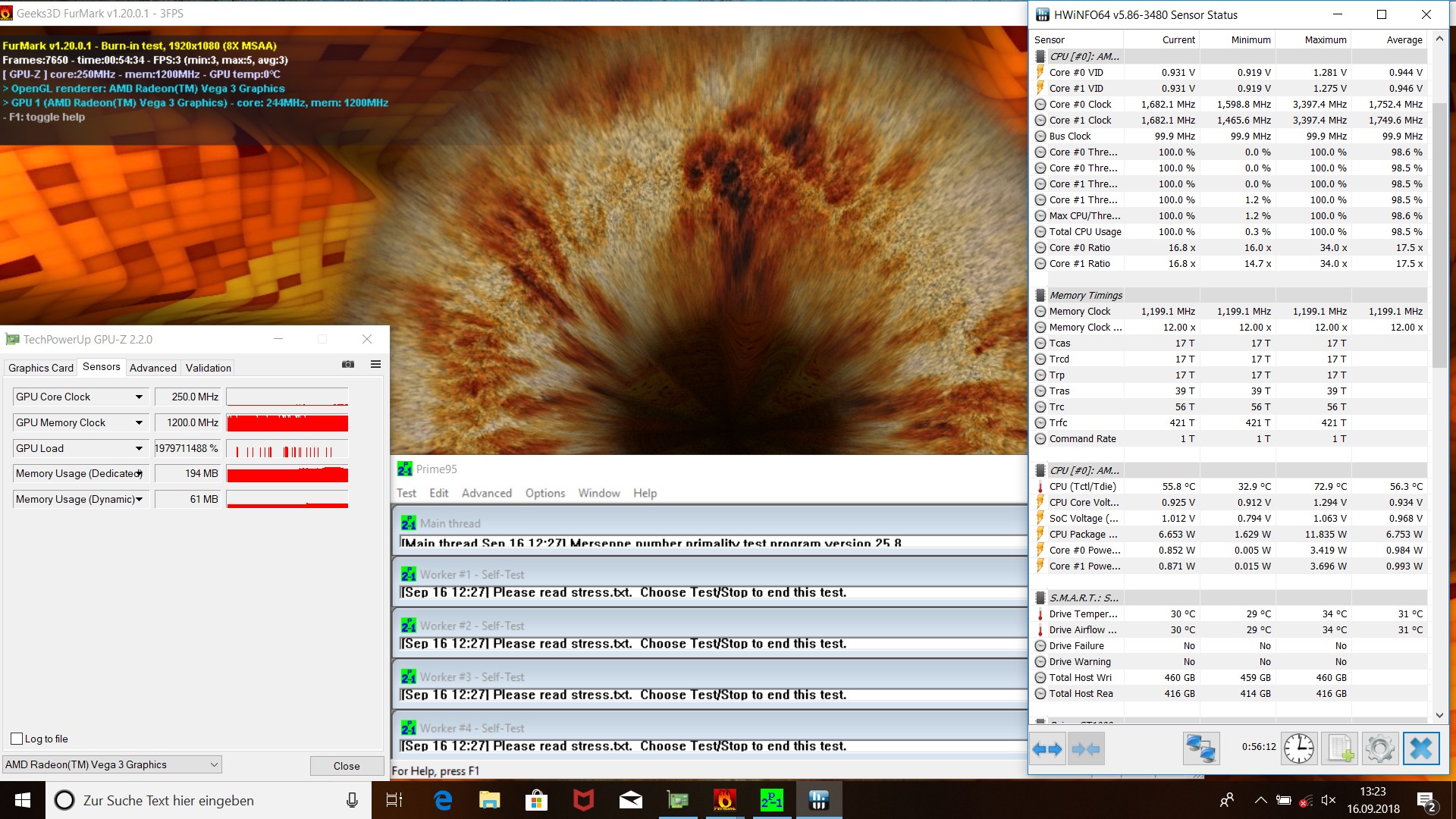This screenshot has width=1456, height=819.
Task: Switch to HWiNFO in the taskbar
Action: (819, 800)
